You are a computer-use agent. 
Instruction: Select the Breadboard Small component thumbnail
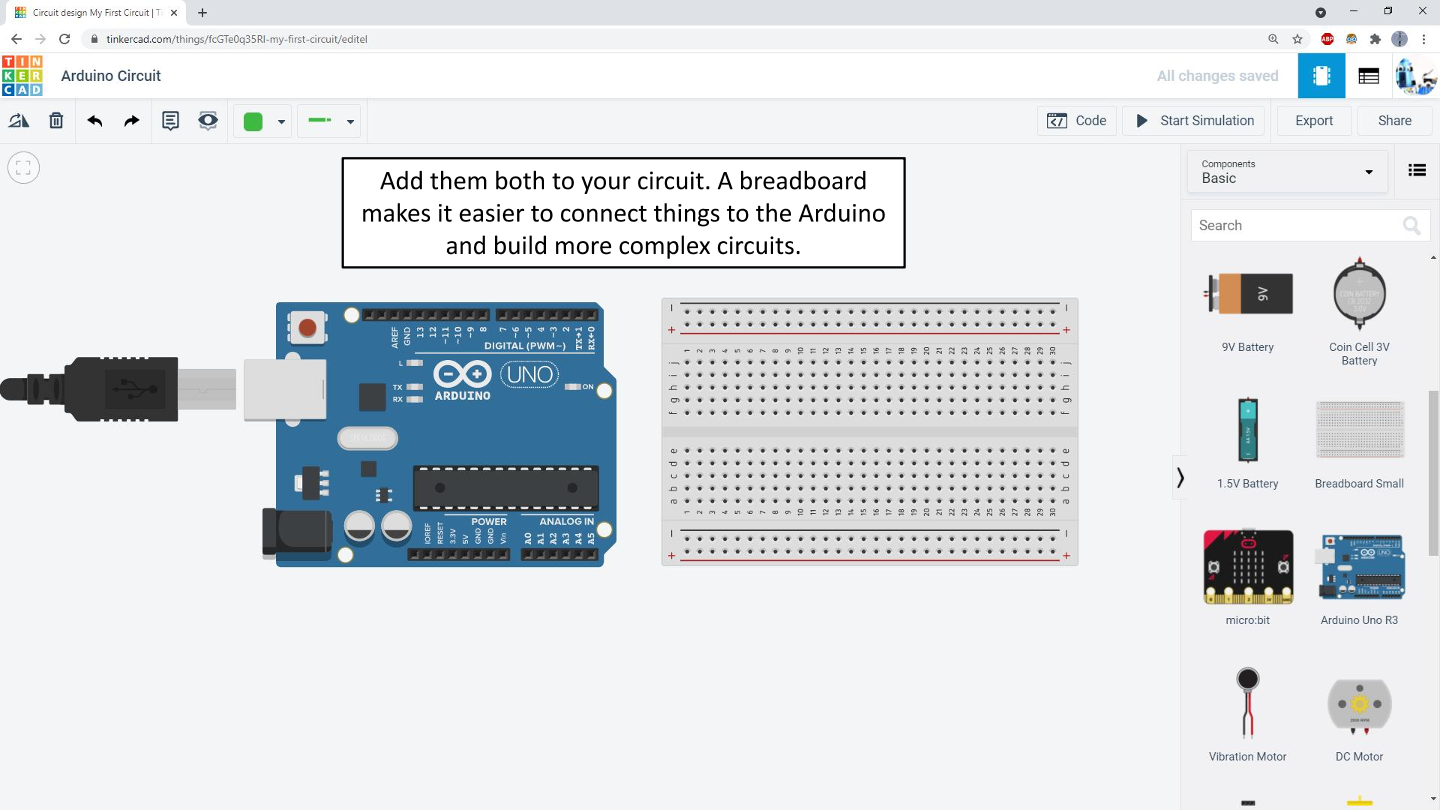coord(1359,431)
